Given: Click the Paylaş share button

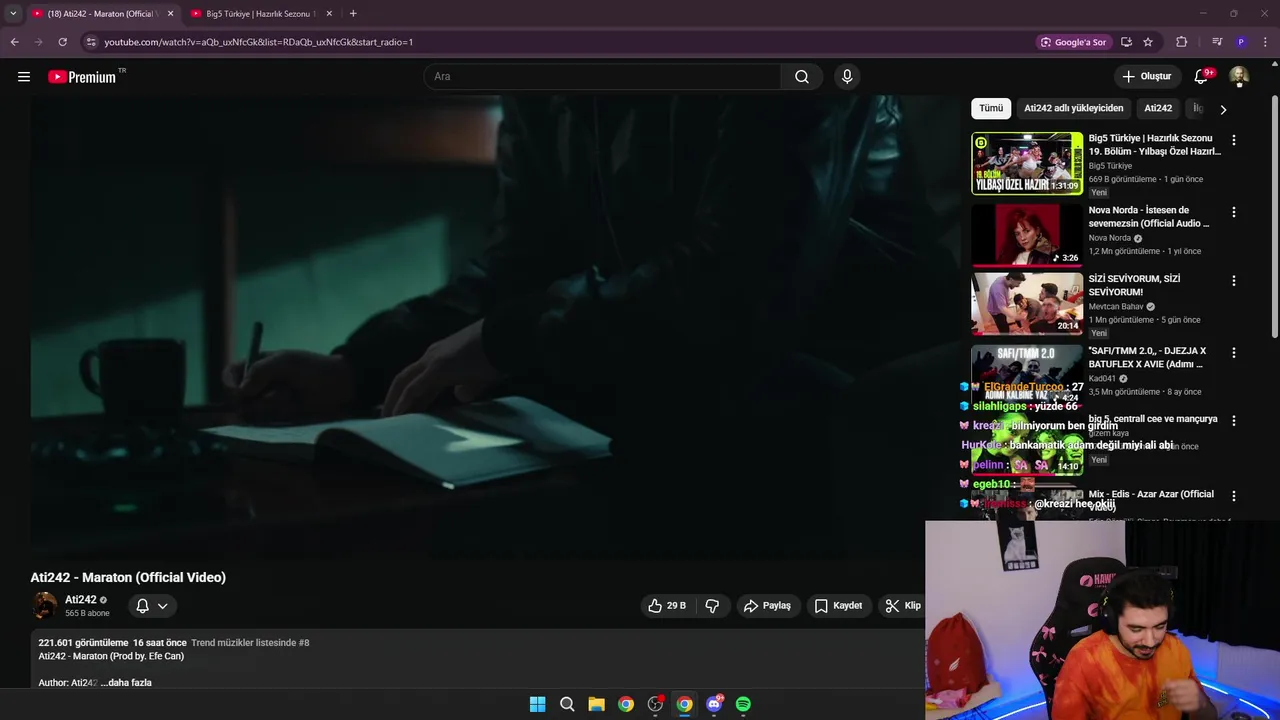Looking at the screenshot, I should coord(767,606).
